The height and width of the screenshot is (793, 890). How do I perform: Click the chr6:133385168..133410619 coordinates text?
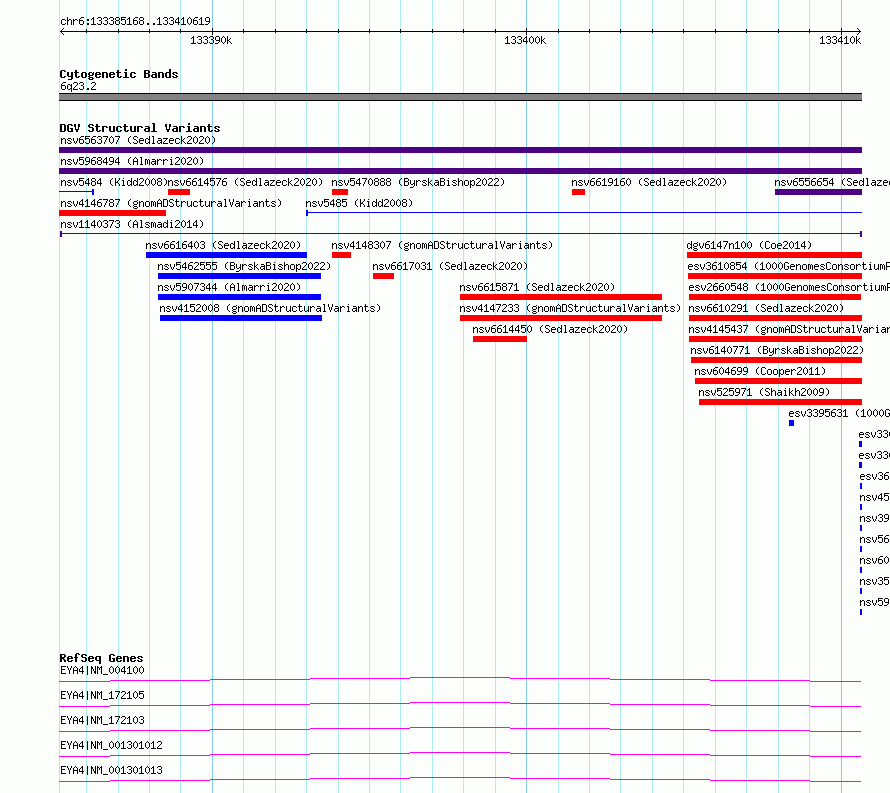point(135,22)
